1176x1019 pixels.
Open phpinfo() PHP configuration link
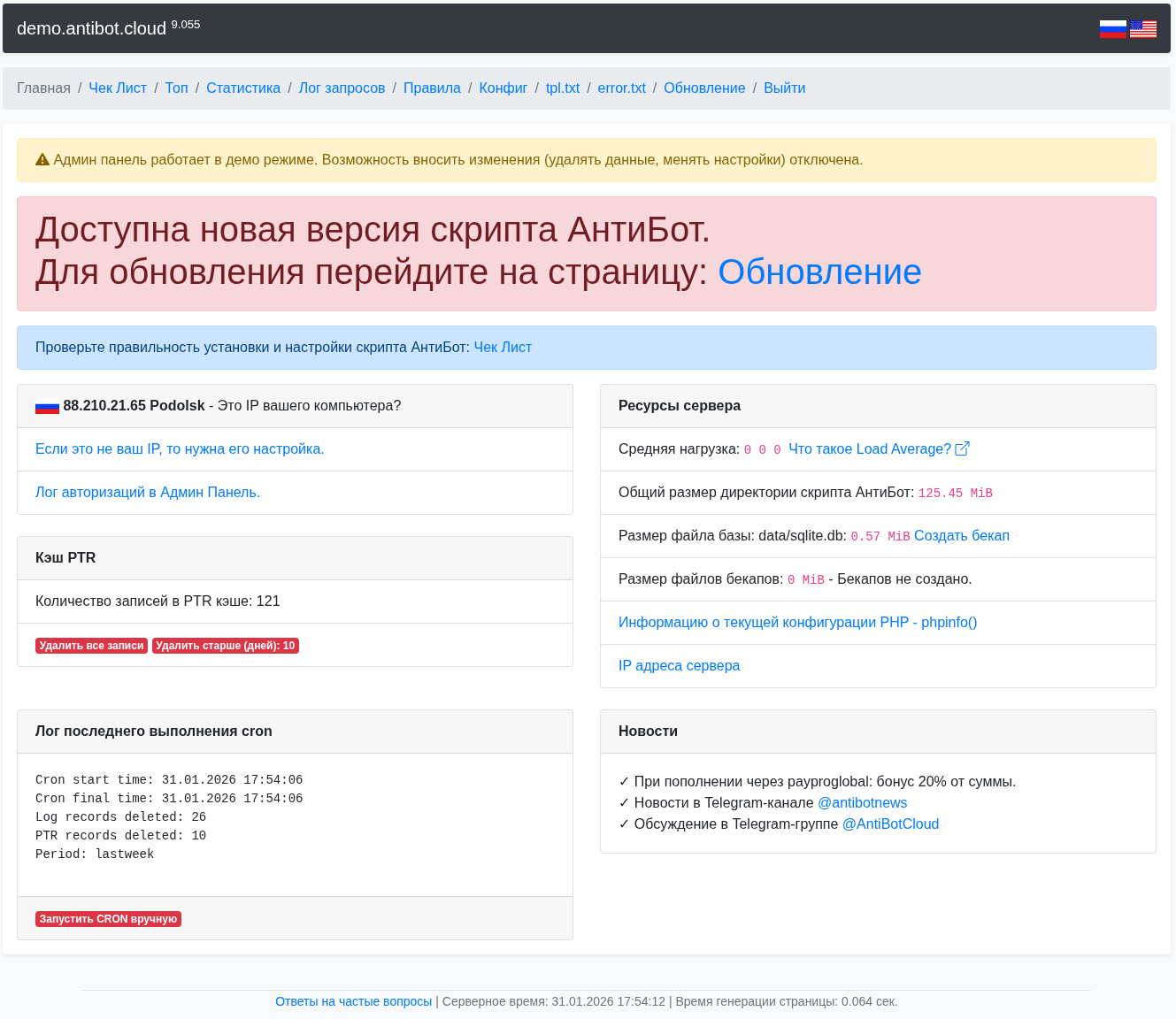[x=797, y=623]
